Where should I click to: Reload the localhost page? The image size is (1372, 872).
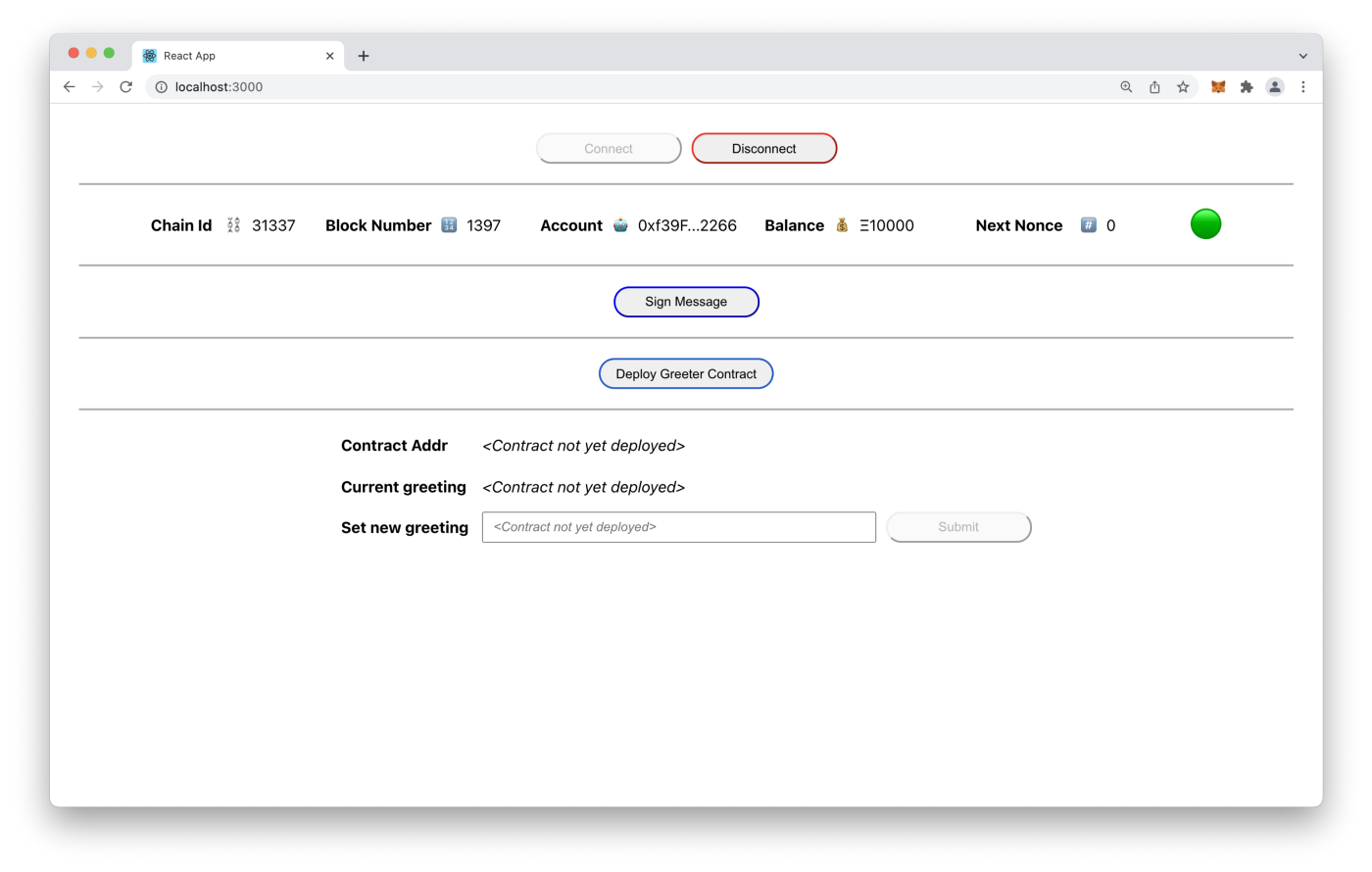126,87
